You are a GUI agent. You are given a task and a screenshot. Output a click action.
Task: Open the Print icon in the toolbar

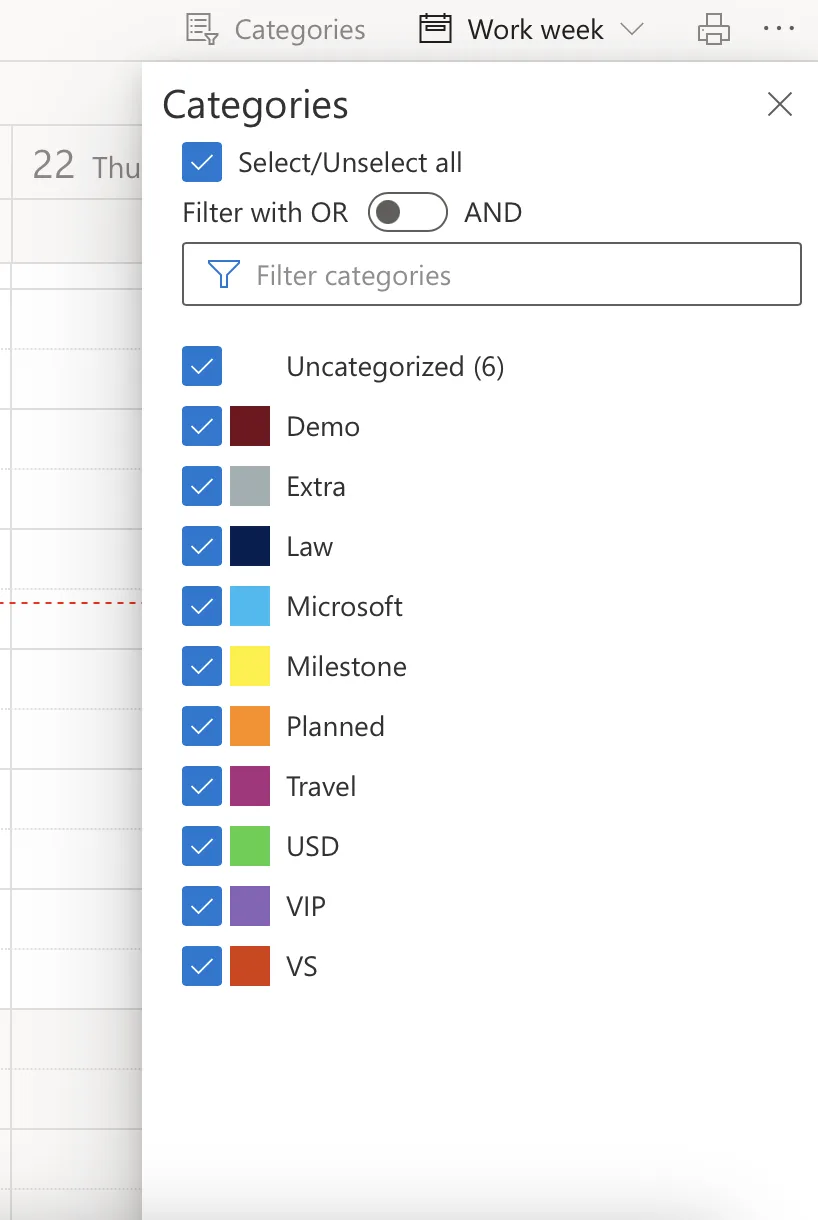pos(713,29)
